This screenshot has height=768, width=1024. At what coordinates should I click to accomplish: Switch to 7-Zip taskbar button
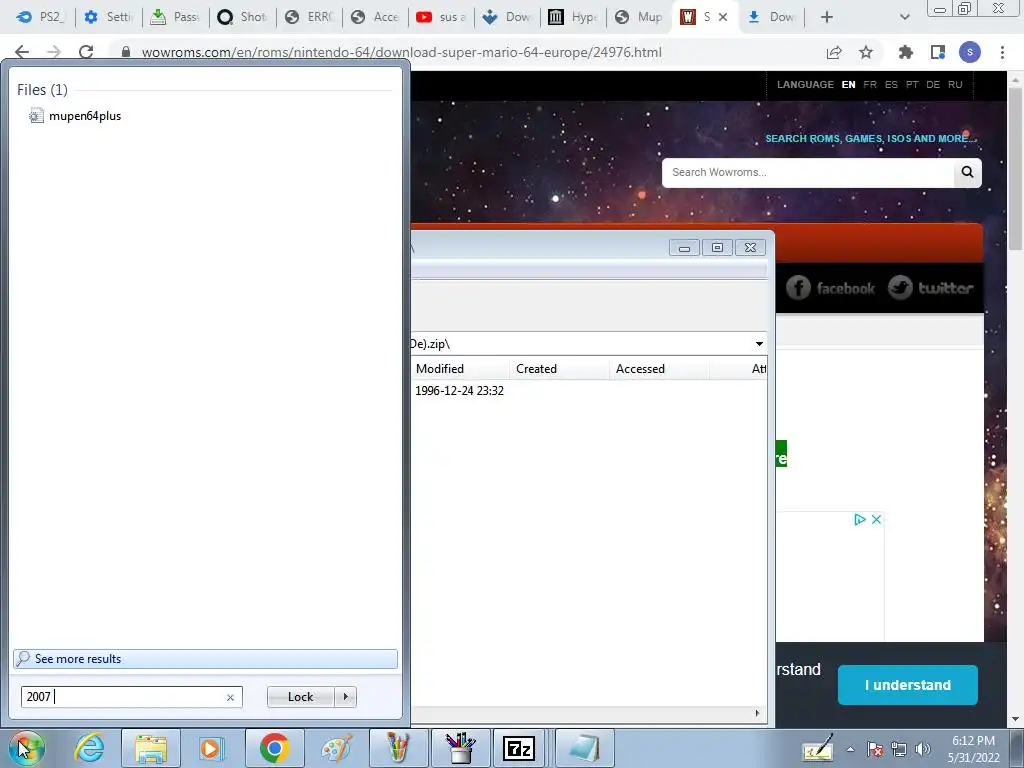(519, 748)
